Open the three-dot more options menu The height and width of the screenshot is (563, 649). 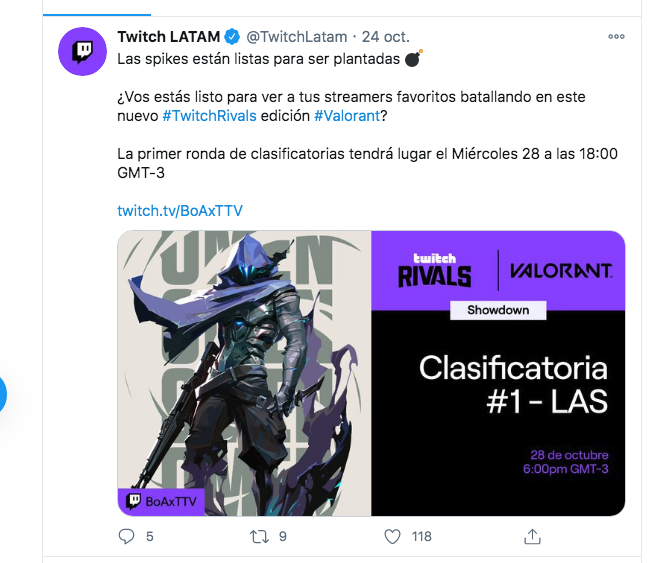[616, 36]
